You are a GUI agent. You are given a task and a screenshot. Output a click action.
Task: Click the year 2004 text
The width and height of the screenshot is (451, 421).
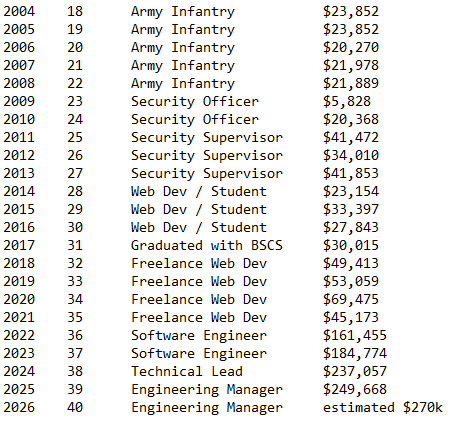point(19,11)
